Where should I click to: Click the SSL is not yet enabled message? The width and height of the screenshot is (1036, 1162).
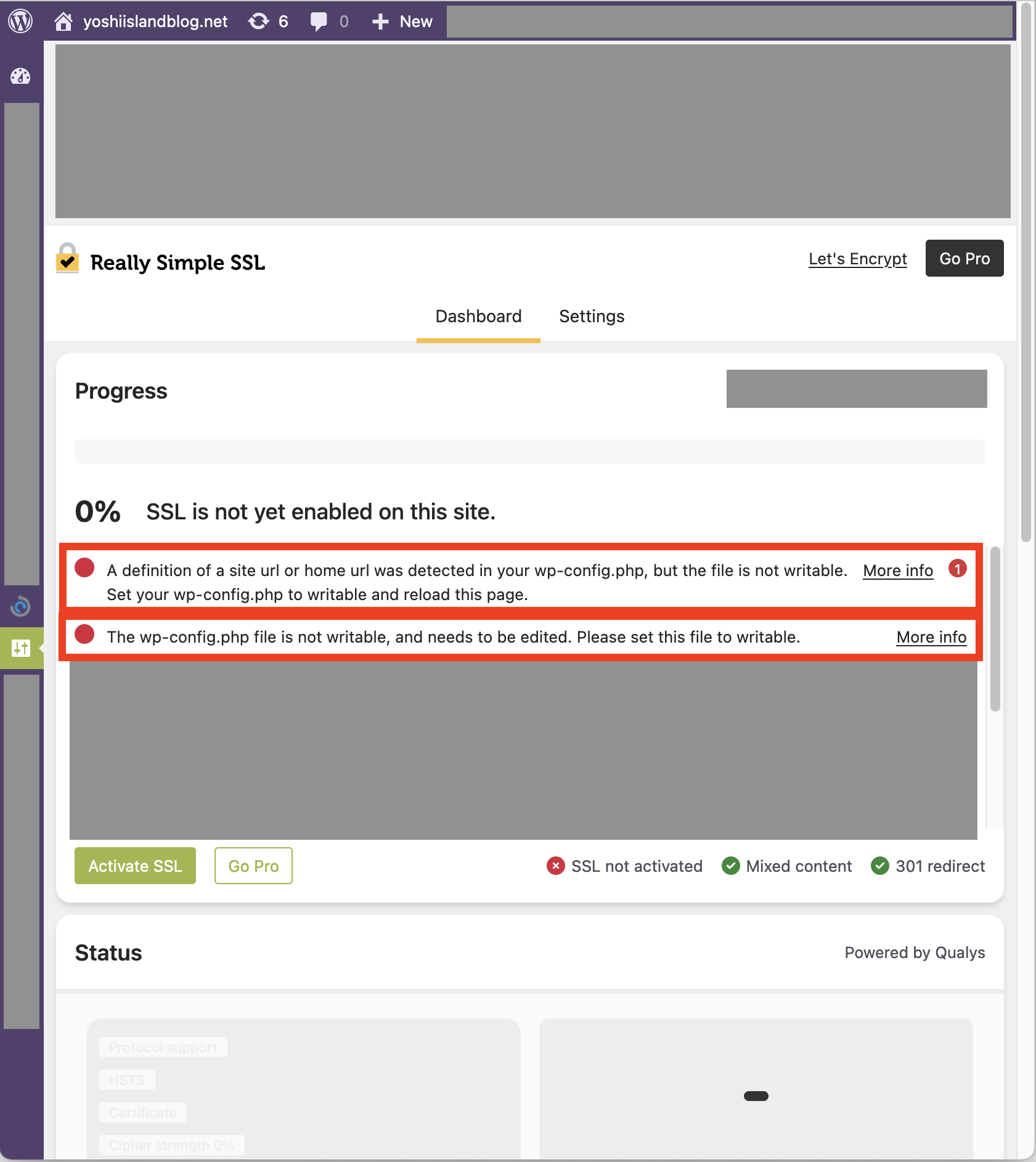[x=320, y=511]
